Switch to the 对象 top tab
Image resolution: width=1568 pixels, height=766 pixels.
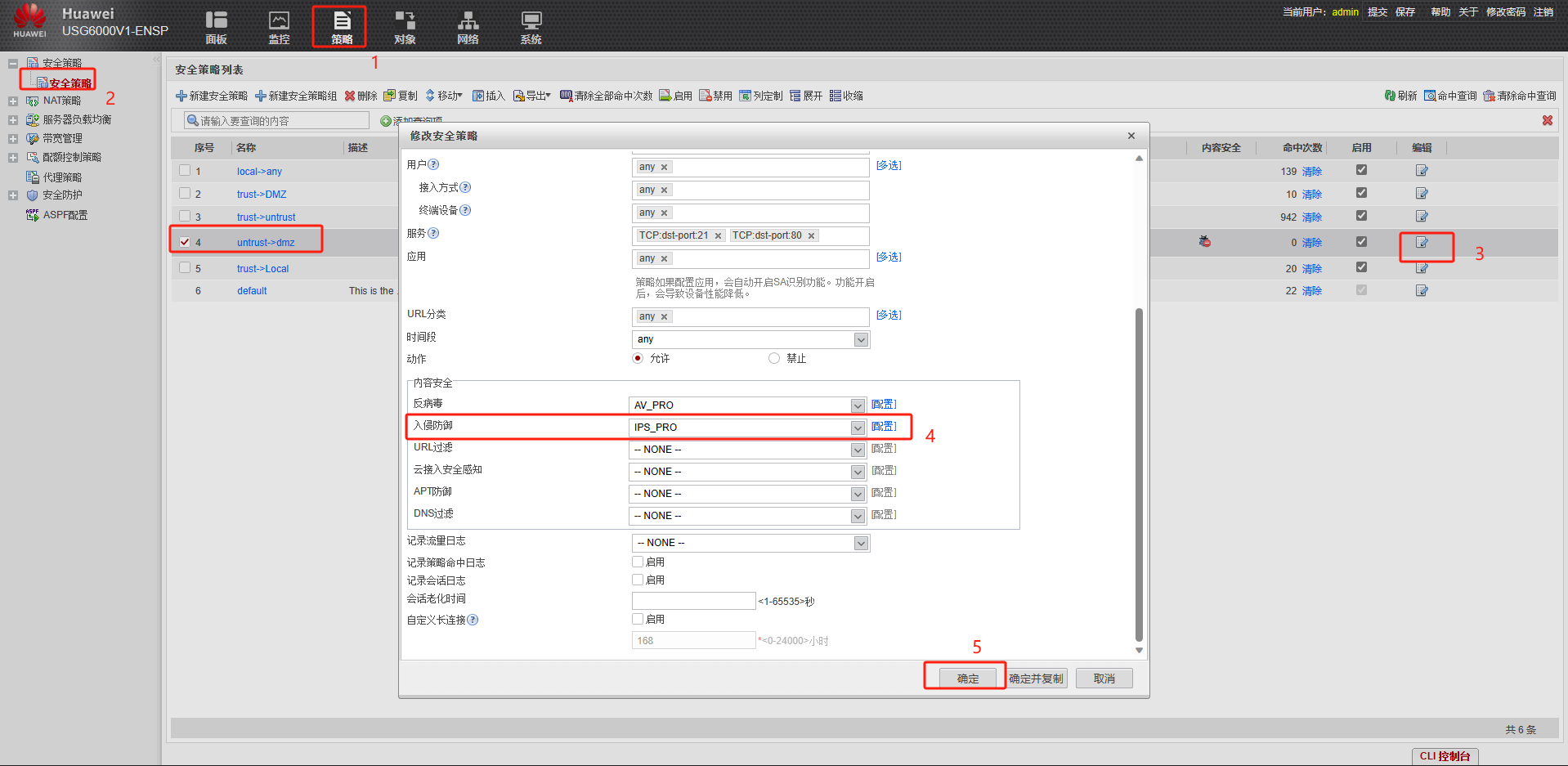click(405, 26)
